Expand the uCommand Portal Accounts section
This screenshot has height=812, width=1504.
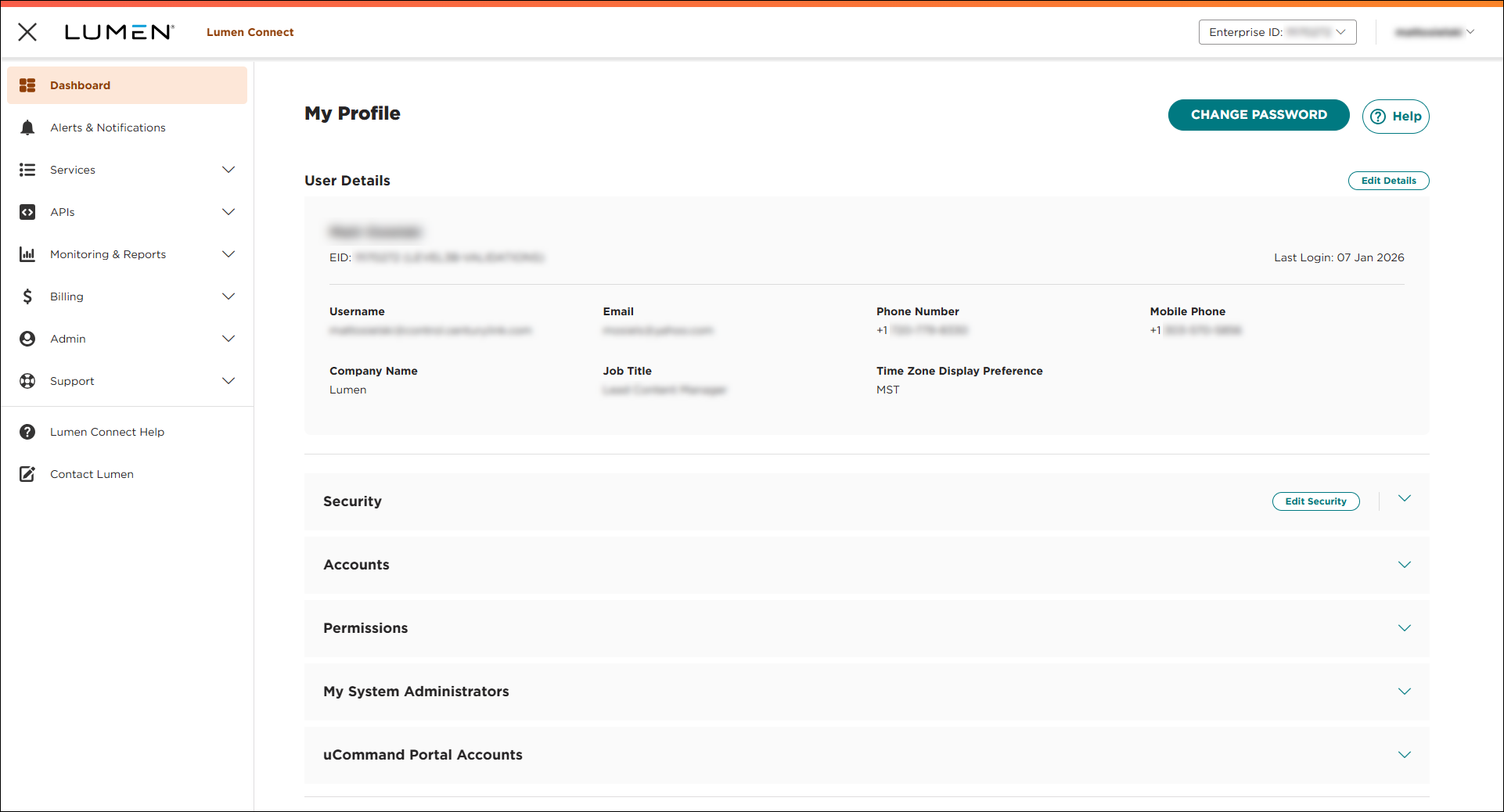pos(1404,755)
